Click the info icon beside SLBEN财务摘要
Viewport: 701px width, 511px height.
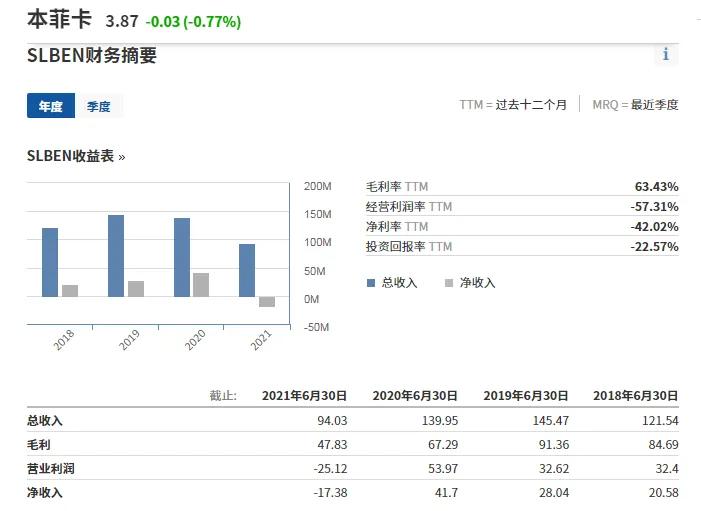point(666,55)
